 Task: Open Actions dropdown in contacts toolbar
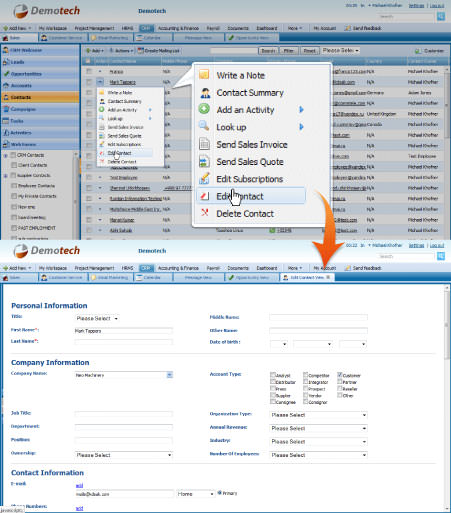[122, 51]
